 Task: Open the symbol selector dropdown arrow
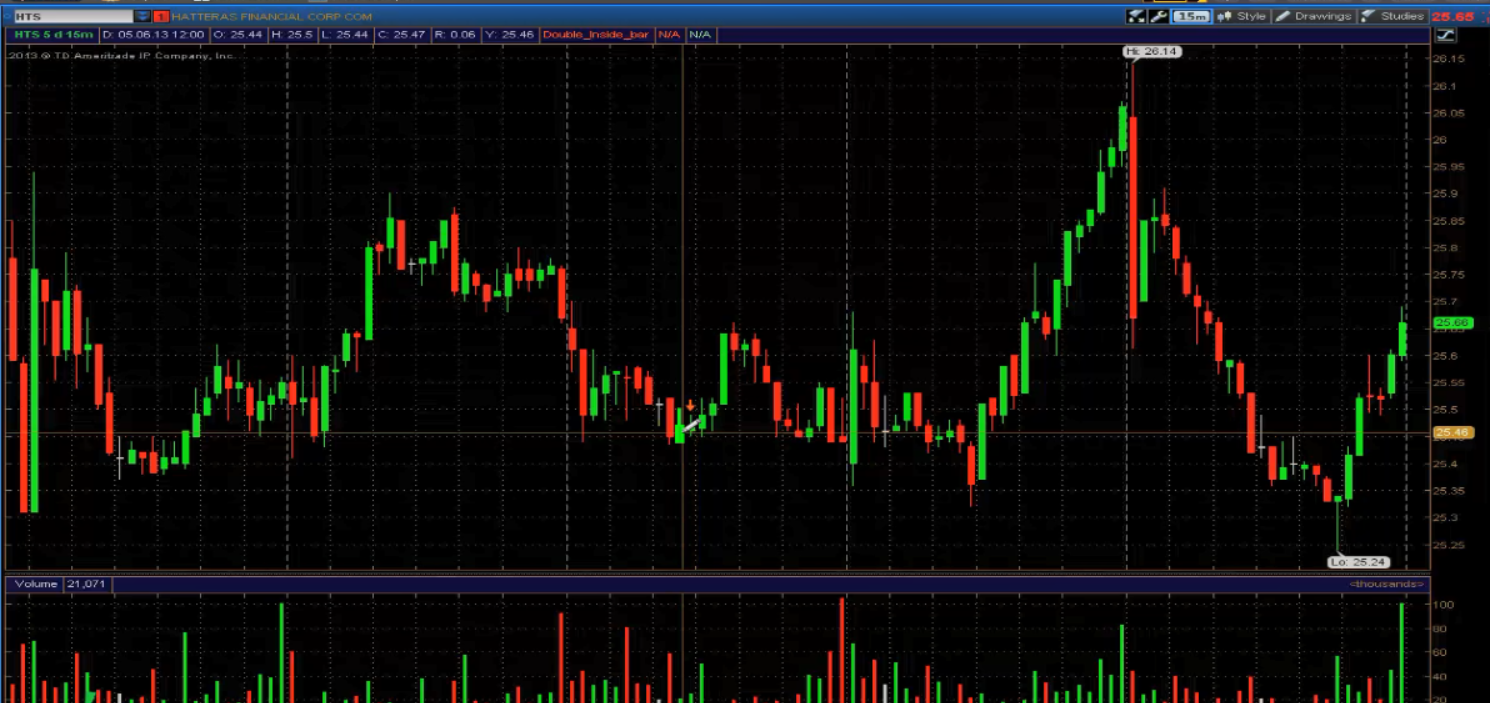(142, 16)
